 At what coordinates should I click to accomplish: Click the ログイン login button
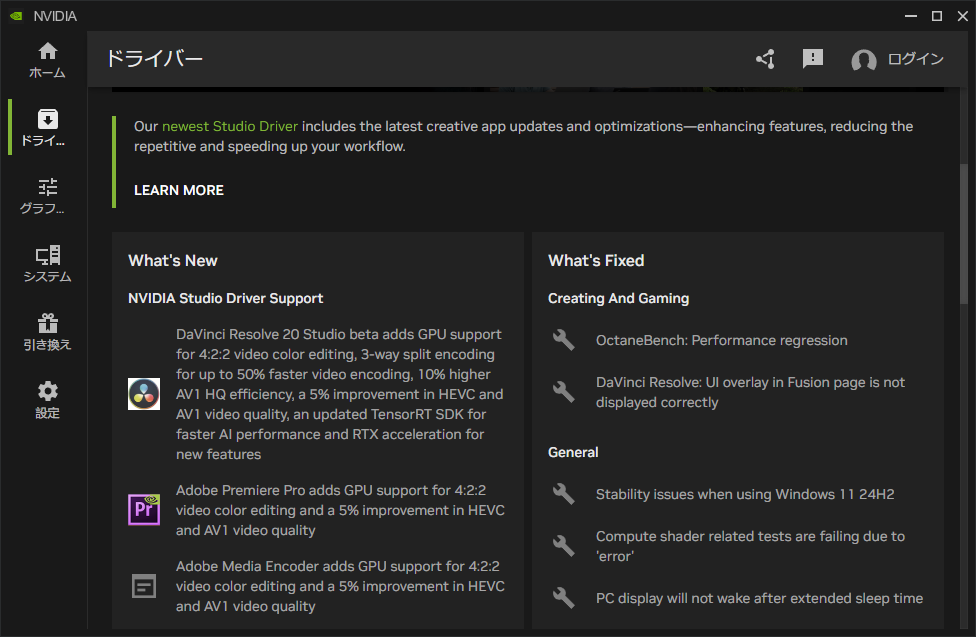(916, 59)
